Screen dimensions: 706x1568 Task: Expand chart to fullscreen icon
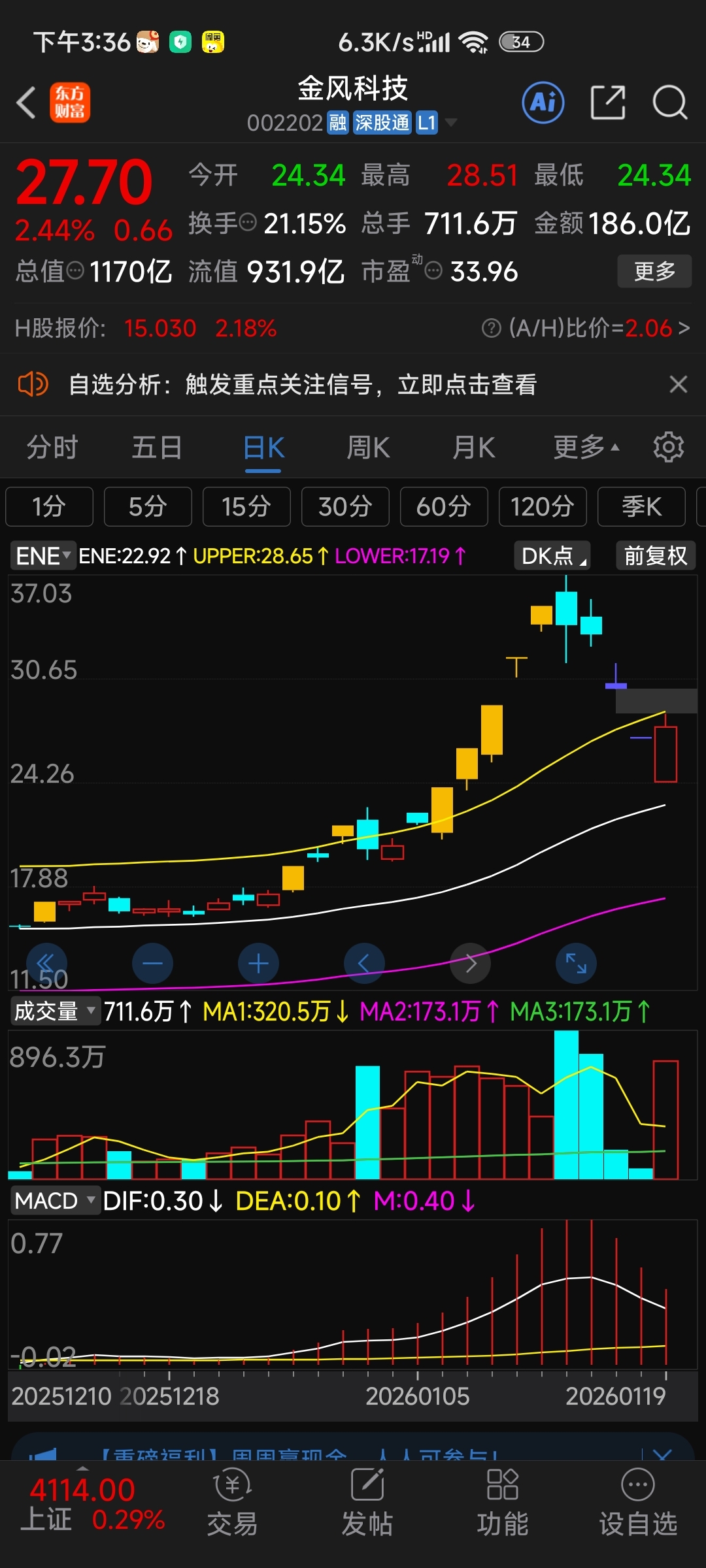576,963
